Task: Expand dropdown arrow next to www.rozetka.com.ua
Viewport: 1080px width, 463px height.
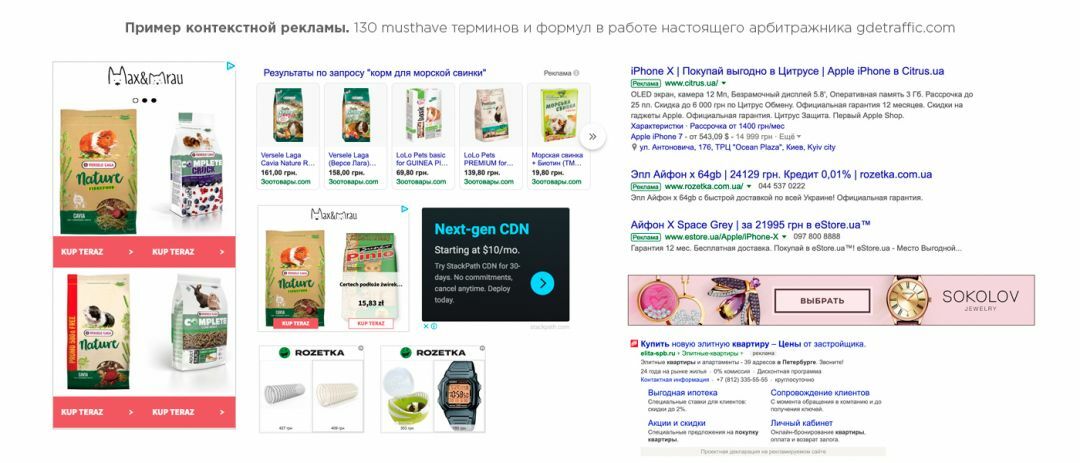Action: (747, 187)
